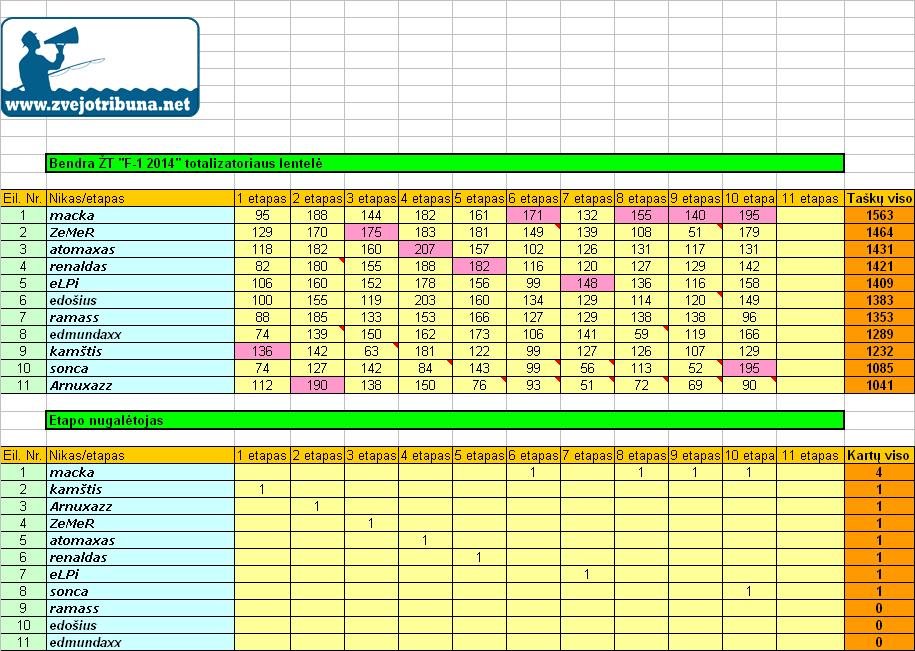Viewport: 915px width, 651px height.
Task: Select the 203 cell in edošius row
Action: [x=425, y=301]
